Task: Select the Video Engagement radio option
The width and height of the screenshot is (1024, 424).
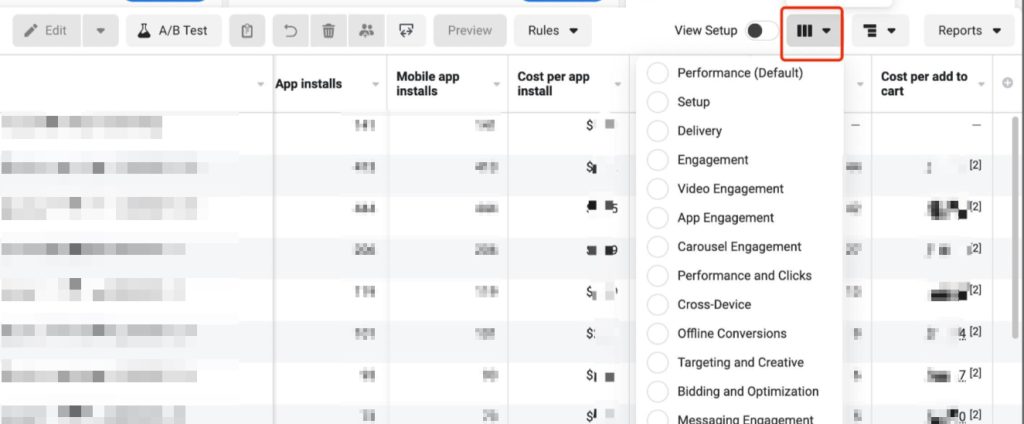Action: click(658, 189)
